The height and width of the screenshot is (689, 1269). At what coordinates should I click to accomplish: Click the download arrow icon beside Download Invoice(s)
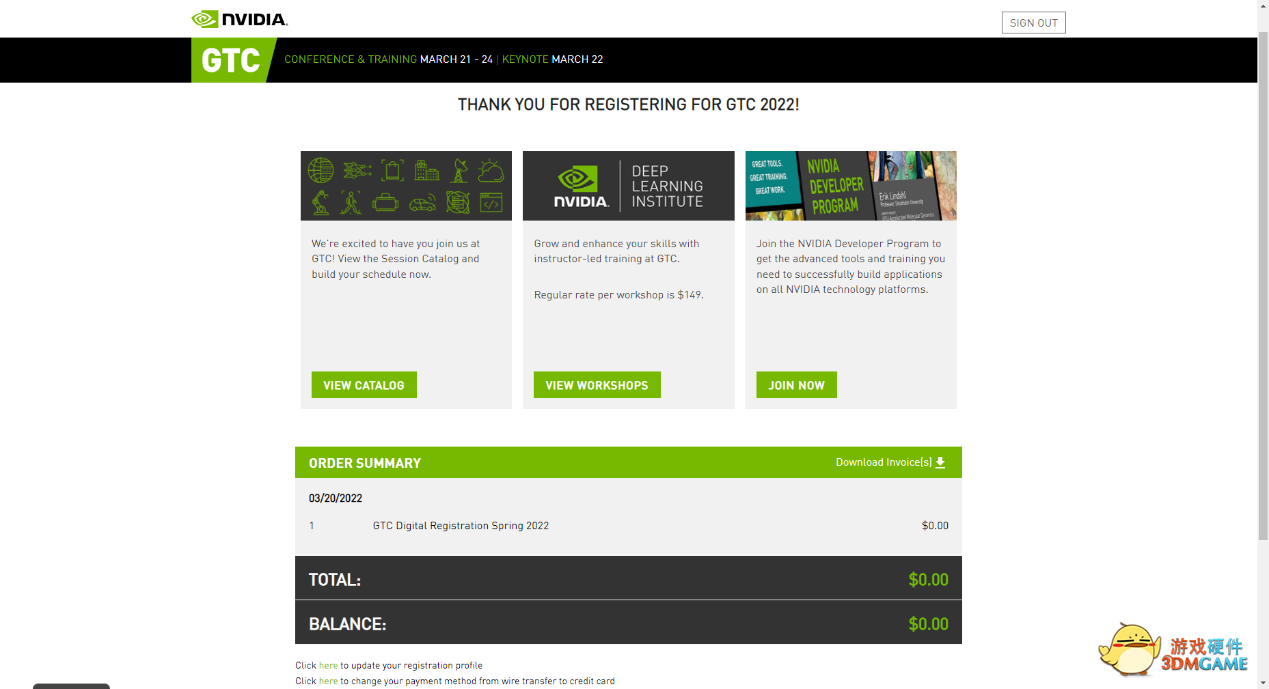(940, 462)
